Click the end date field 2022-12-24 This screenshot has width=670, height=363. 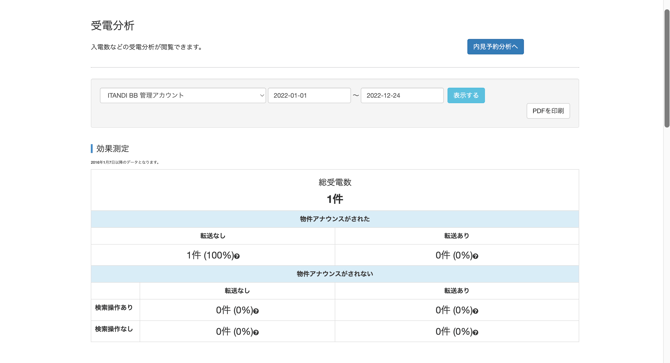pyautogui.click(x=402, y=96)
